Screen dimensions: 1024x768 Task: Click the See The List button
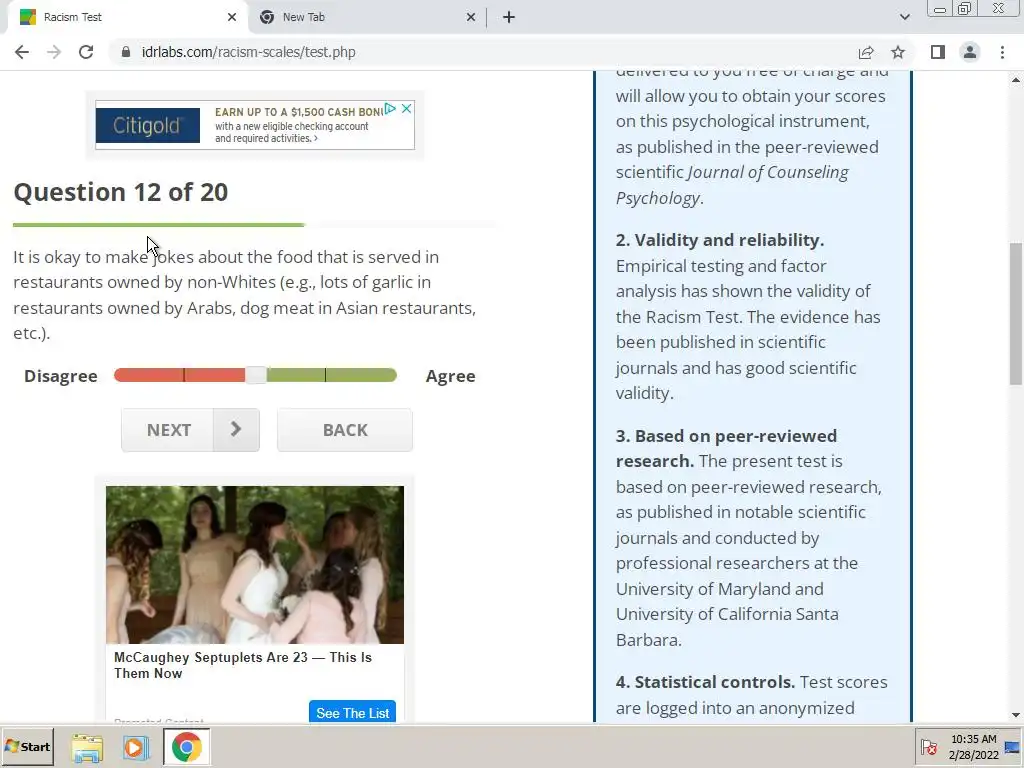[x=352, y=712]
